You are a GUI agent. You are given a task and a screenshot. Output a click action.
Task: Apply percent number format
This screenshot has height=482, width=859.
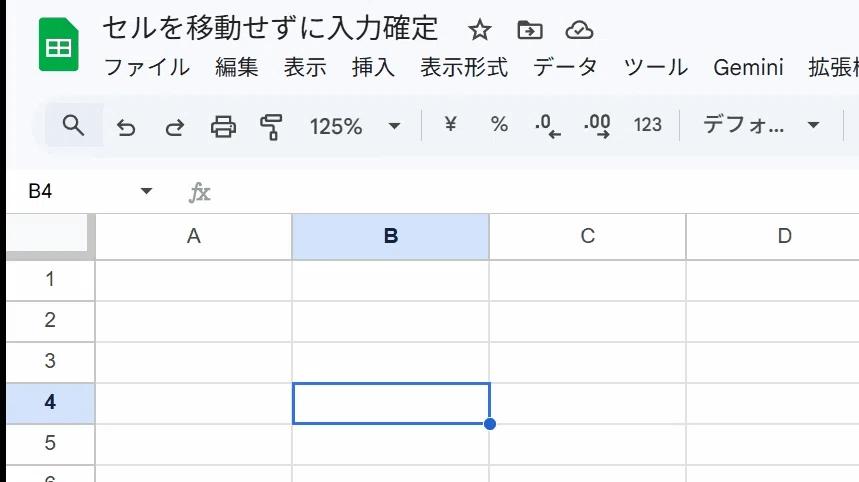pos(499,124)
